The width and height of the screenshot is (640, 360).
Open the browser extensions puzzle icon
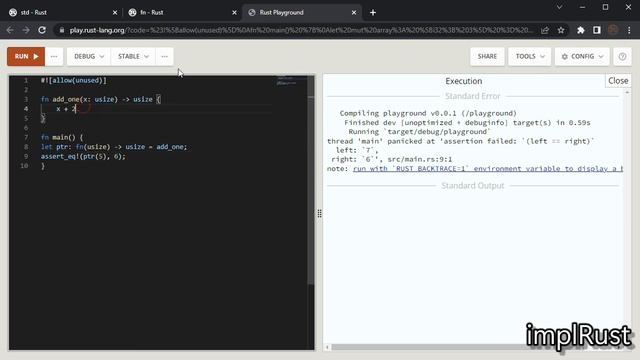[x=580, y=30]
